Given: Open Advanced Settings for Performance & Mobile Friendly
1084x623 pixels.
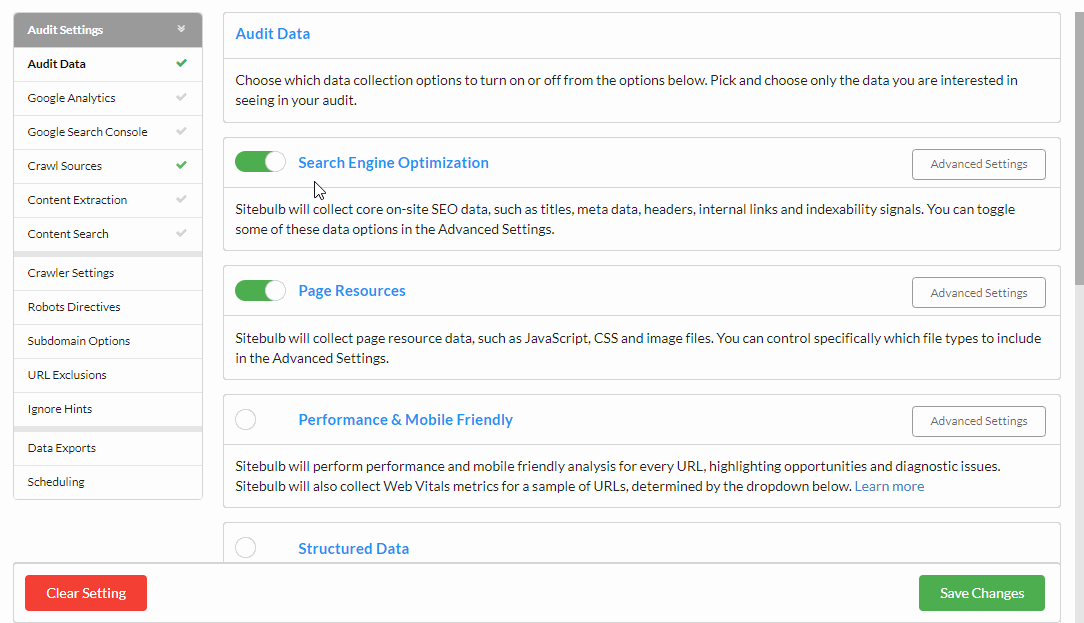Looking at the screenshot, I should pos(978,421).
